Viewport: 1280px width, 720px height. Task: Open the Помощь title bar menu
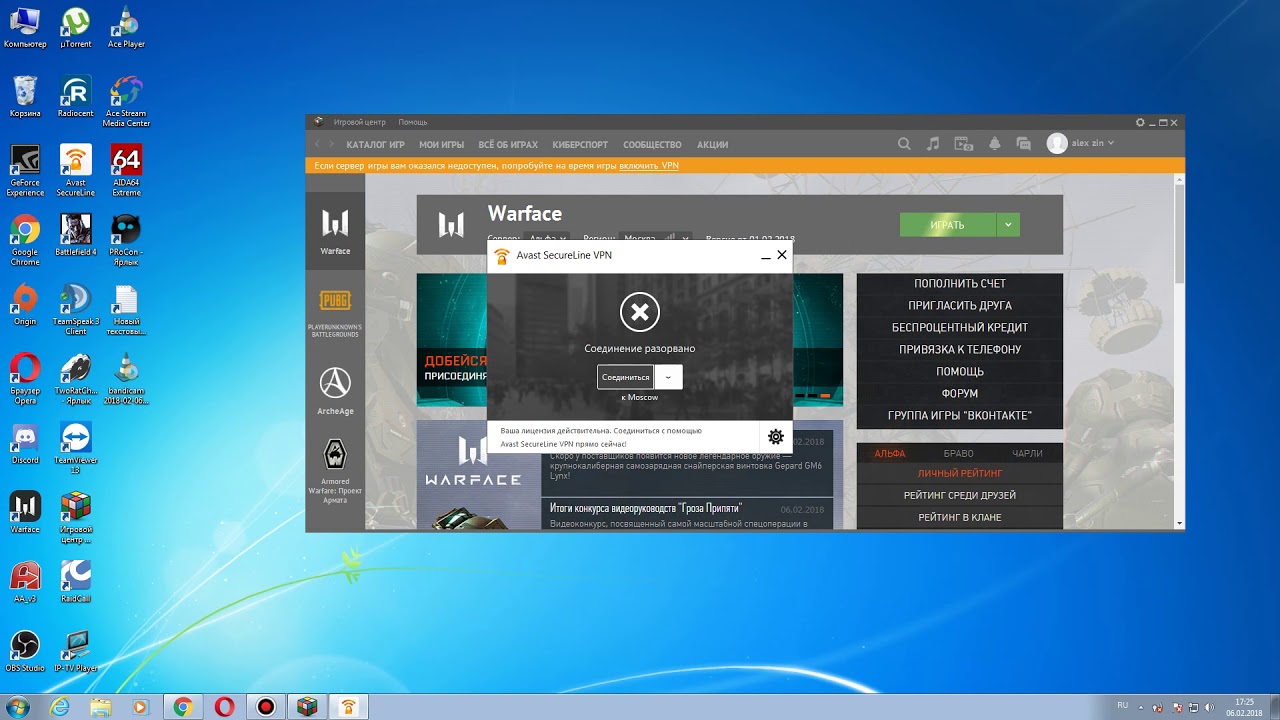point(413,122)
